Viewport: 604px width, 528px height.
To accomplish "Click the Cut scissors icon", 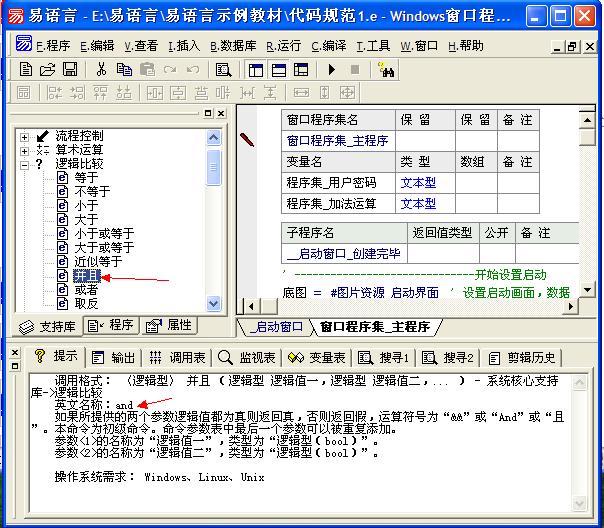I will (101, 70).
